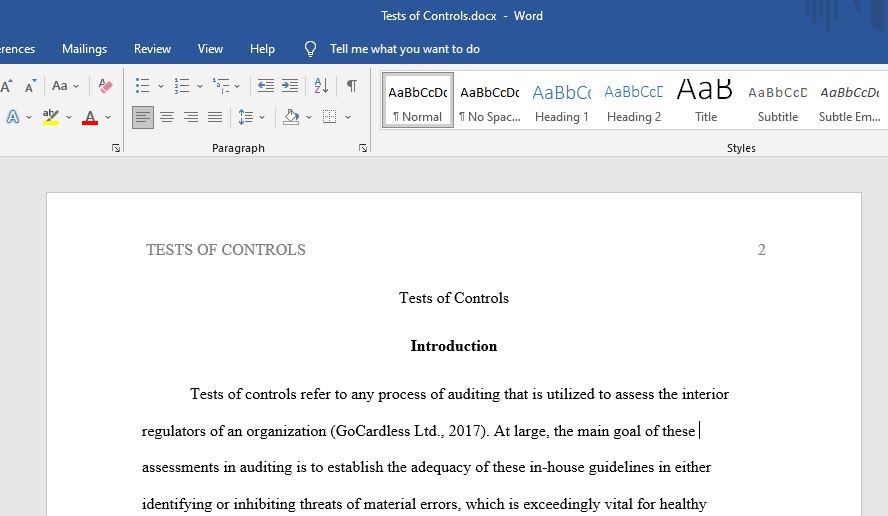
Task: Click the citation GoCardless Ltd., 2017
Action: 408,431
